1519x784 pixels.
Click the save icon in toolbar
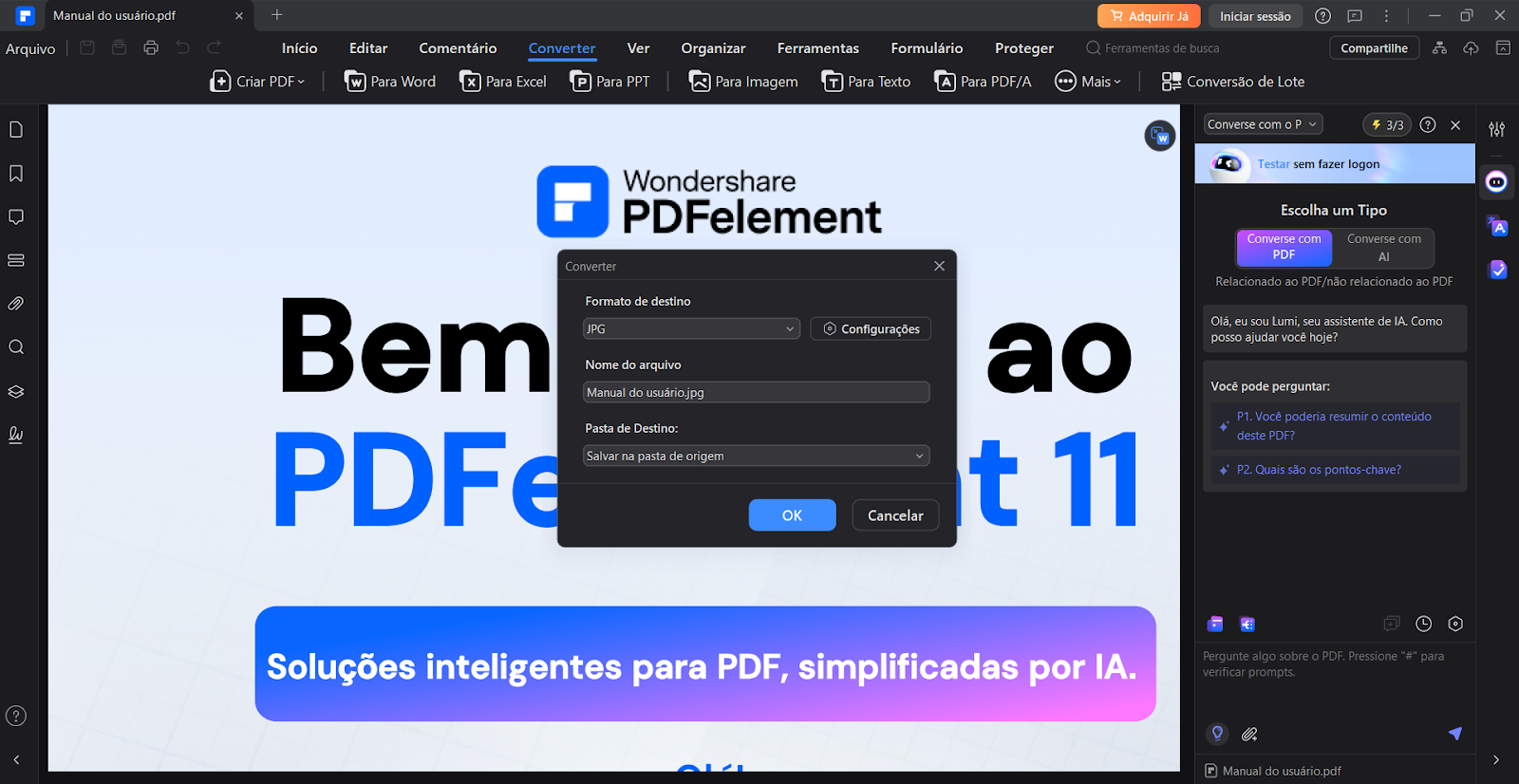click(87, 47)
